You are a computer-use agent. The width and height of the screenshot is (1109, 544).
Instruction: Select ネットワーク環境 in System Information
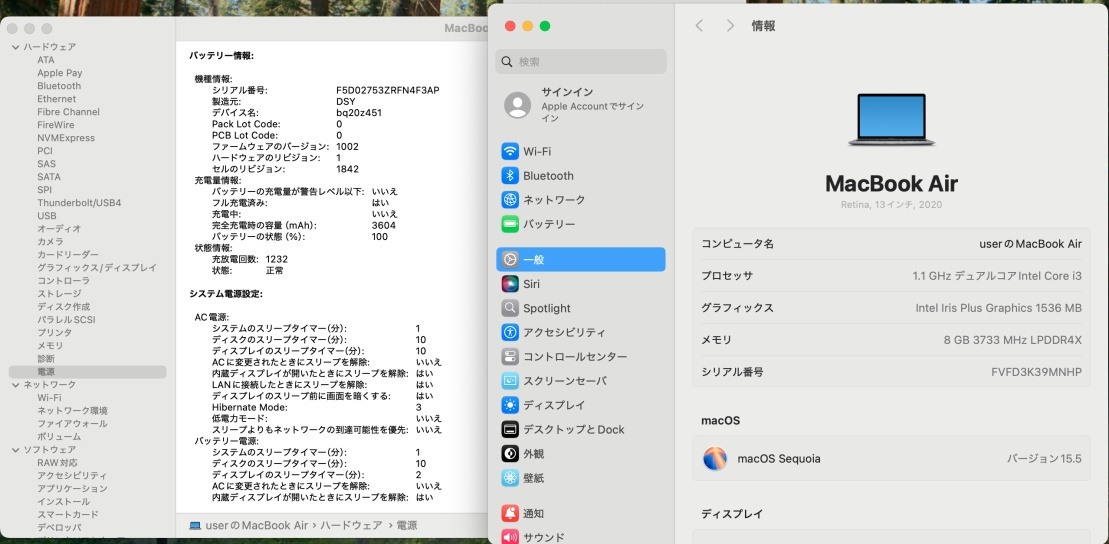click(x=72, y=410)
